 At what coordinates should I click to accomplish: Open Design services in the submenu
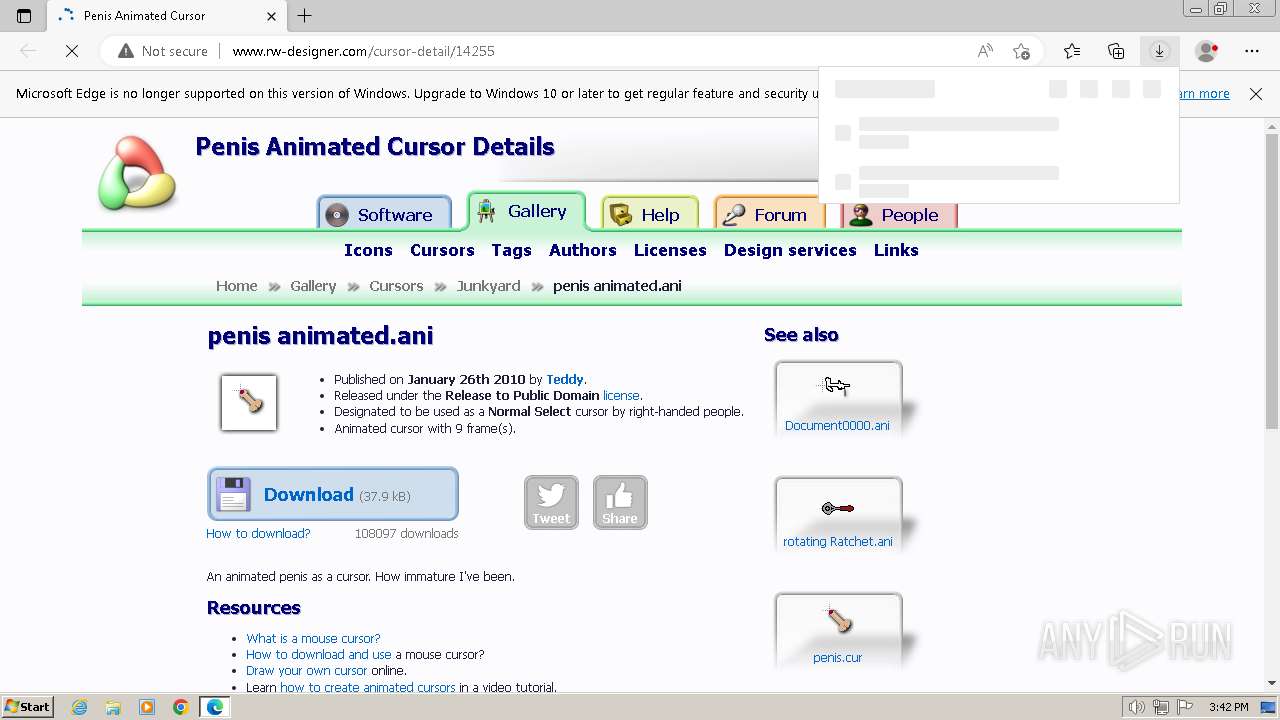tap(790, 250)
